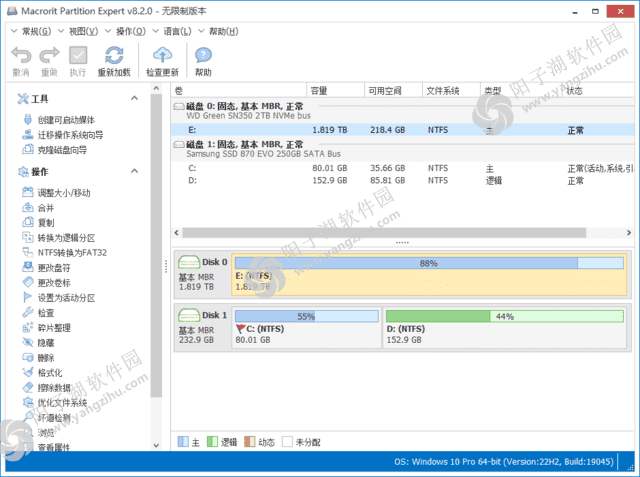Open the 帮助 speech bubble toolbar icon

point(203,55)
